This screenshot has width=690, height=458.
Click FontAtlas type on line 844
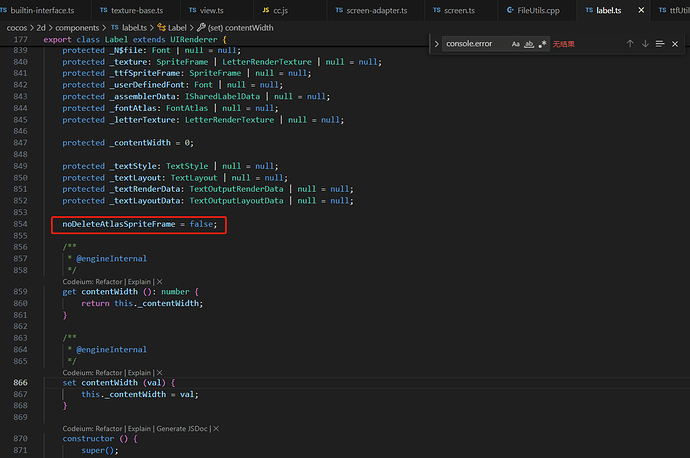click(x=187, y=108)
